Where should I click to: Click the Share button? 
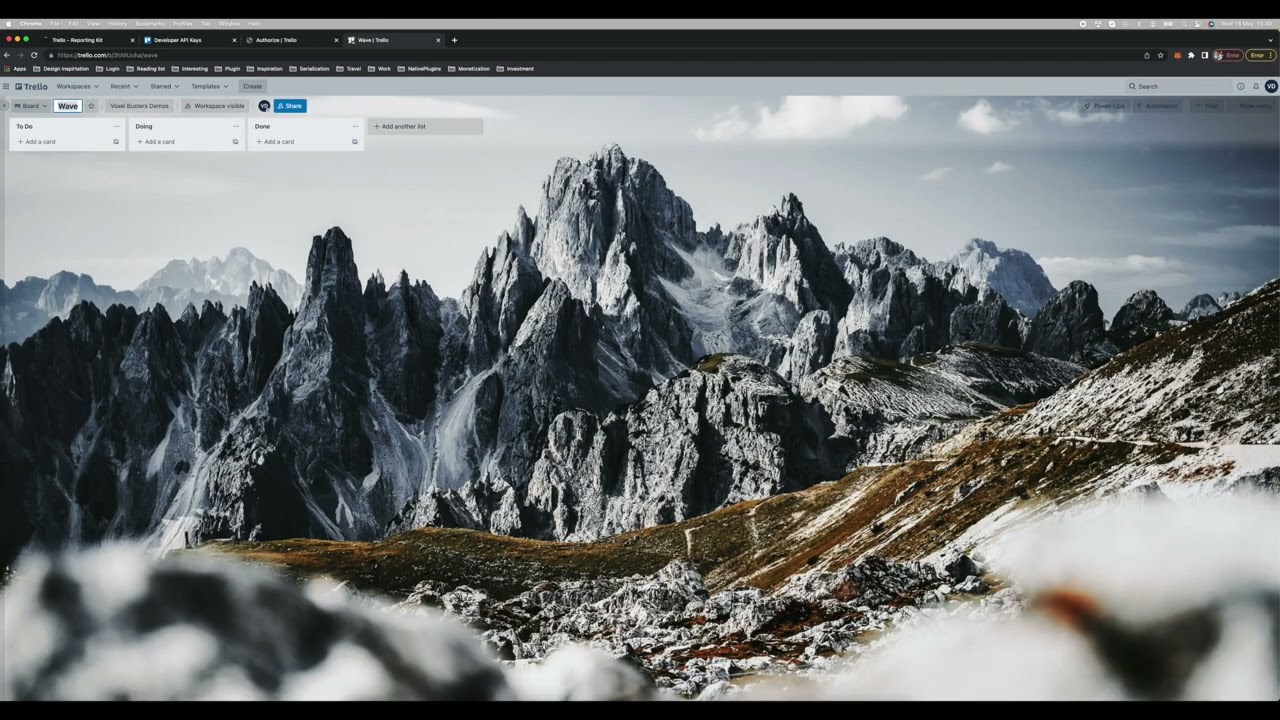point(290,106)
